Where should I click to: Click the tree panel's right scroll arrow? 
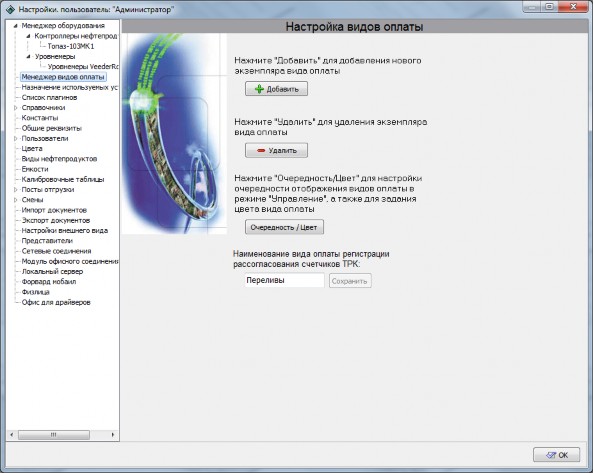[x=113, y=435]
